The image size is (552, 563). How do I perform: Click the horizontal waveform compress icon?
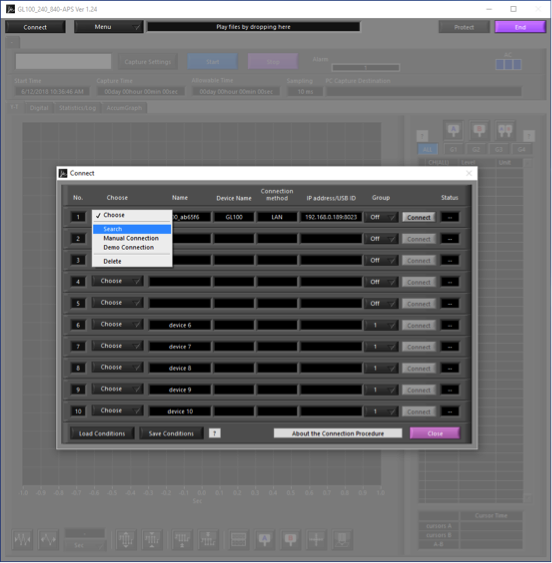click(22, 539)
